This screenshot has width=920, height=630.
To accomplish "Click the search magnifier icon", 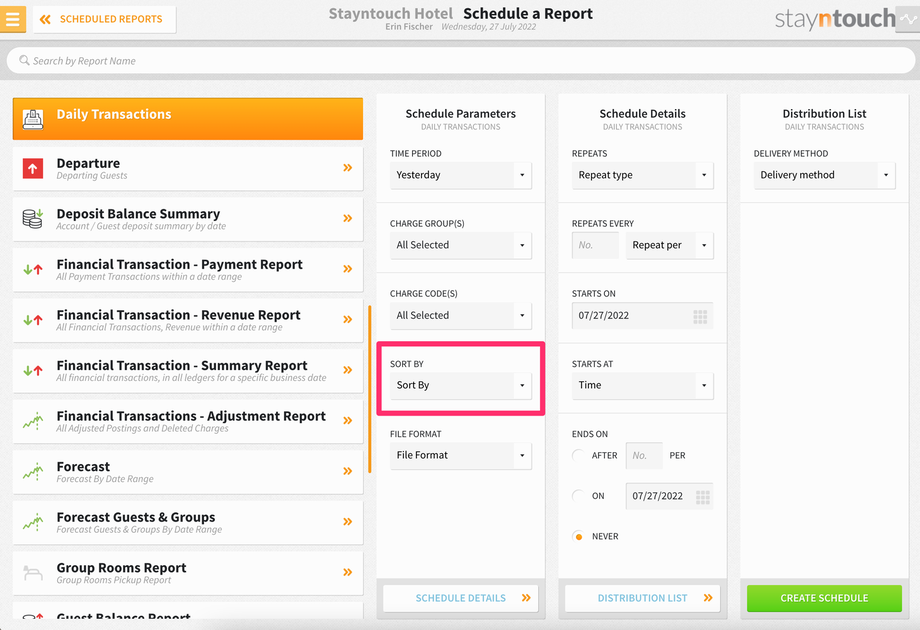I will point(24,60).
